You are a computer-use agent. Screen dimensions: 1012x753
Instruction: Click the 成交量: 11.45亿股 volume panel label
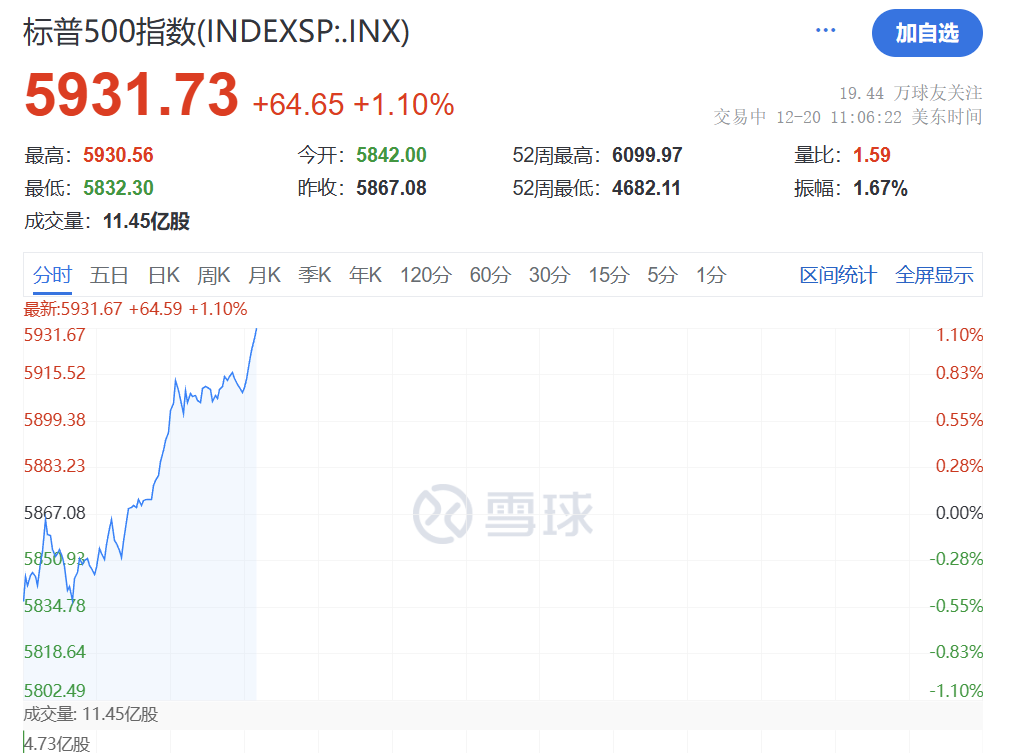click(x=90, y=714)
